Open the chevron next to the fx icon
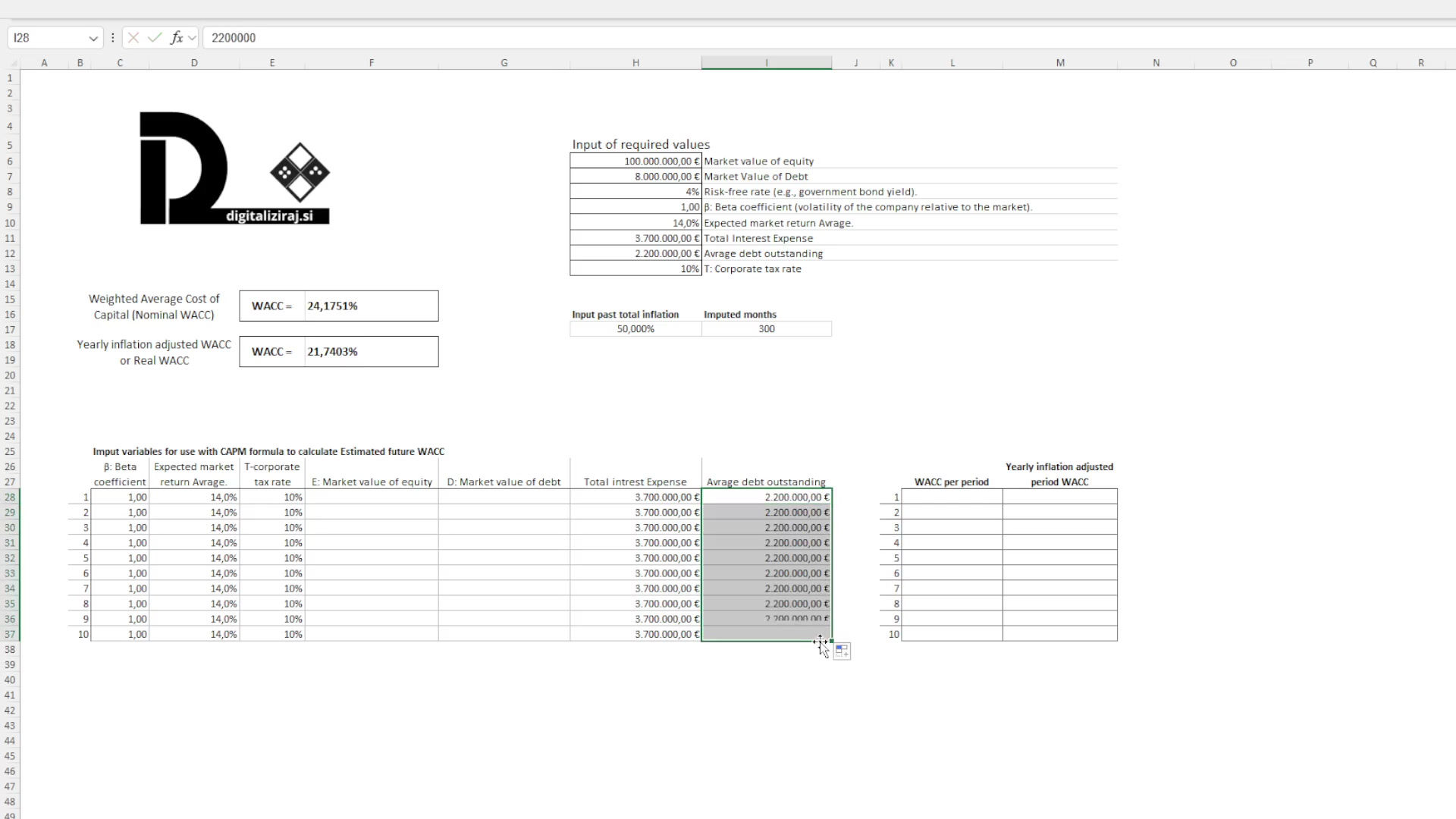This screenshot has height=819, width=1456. point(193,37)
